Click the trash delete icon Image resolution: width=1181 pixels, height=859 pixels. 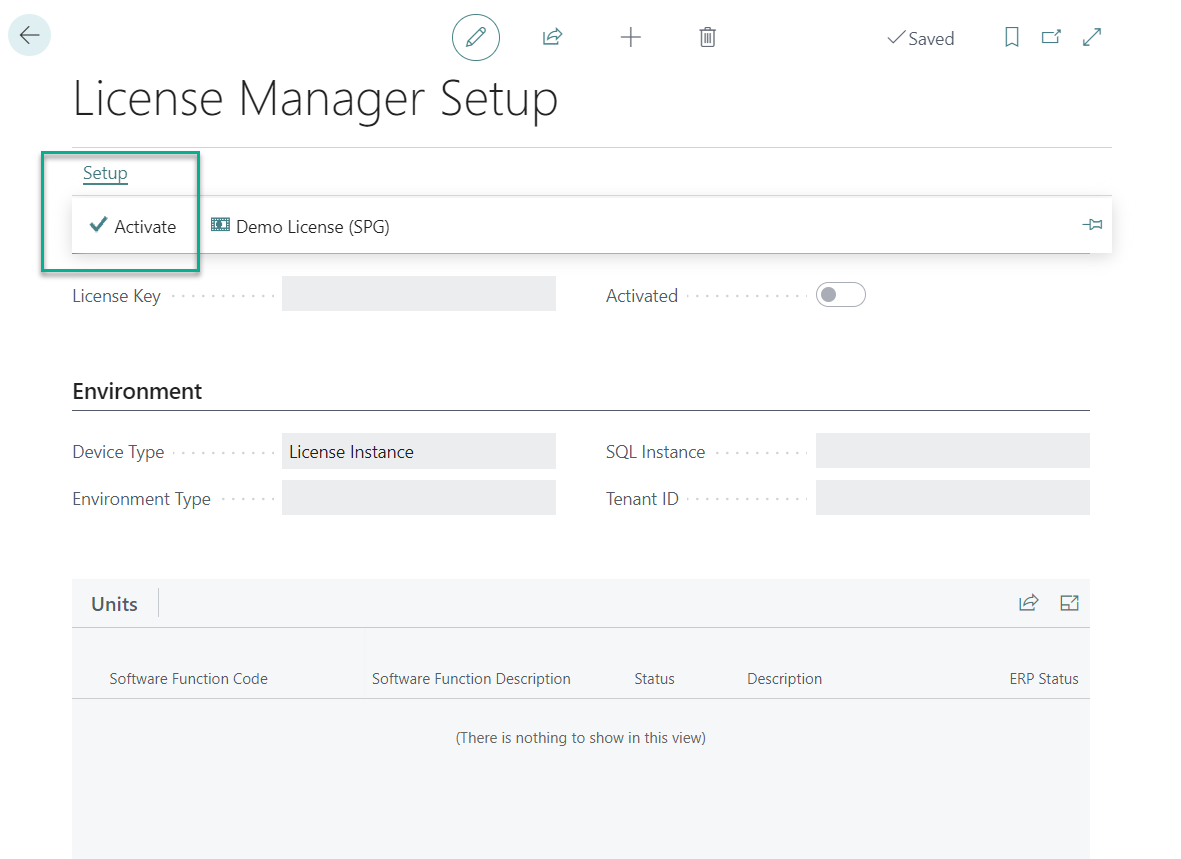tap(707, 38)
